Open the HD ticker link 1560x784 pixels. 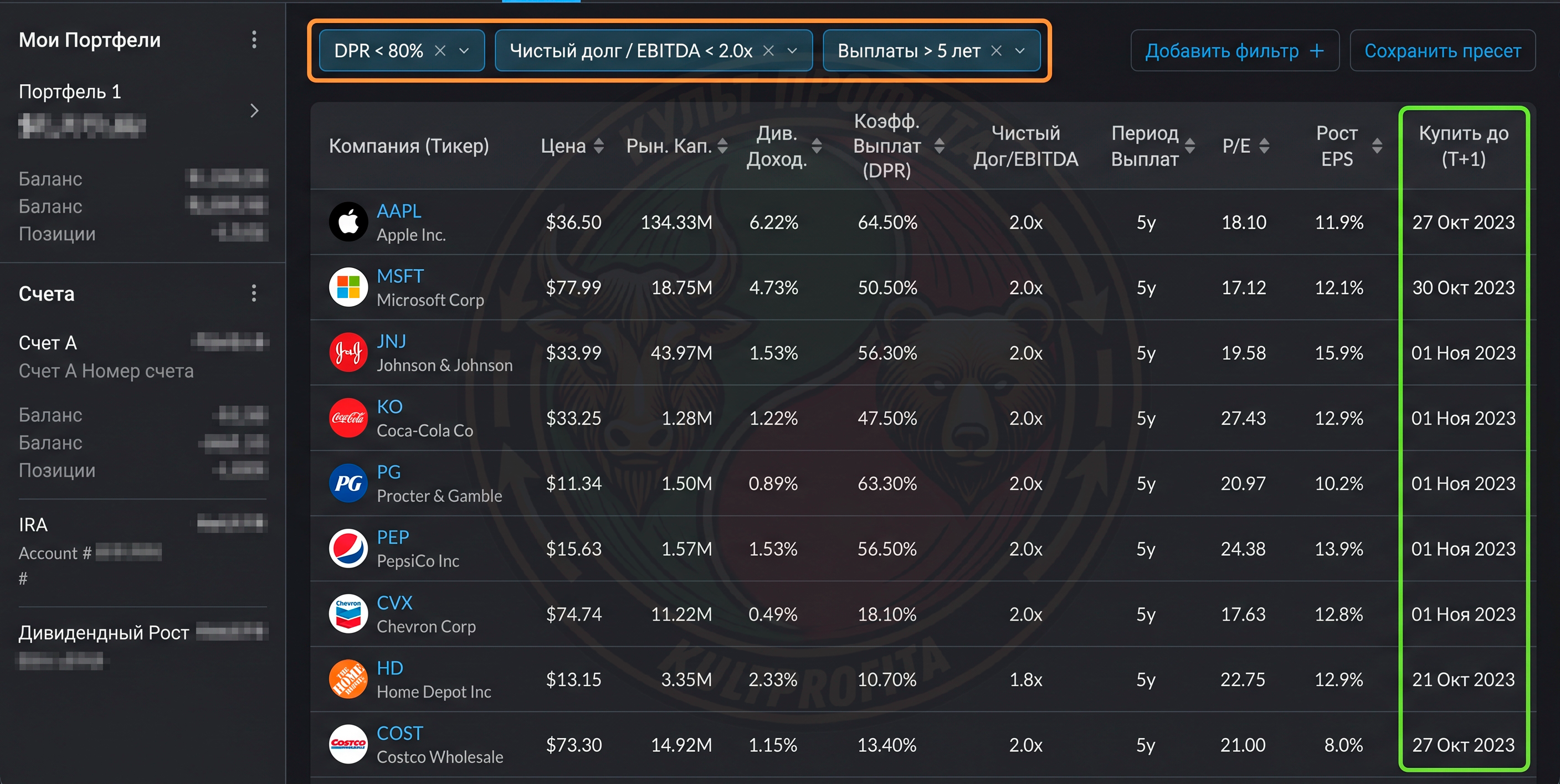390,668
